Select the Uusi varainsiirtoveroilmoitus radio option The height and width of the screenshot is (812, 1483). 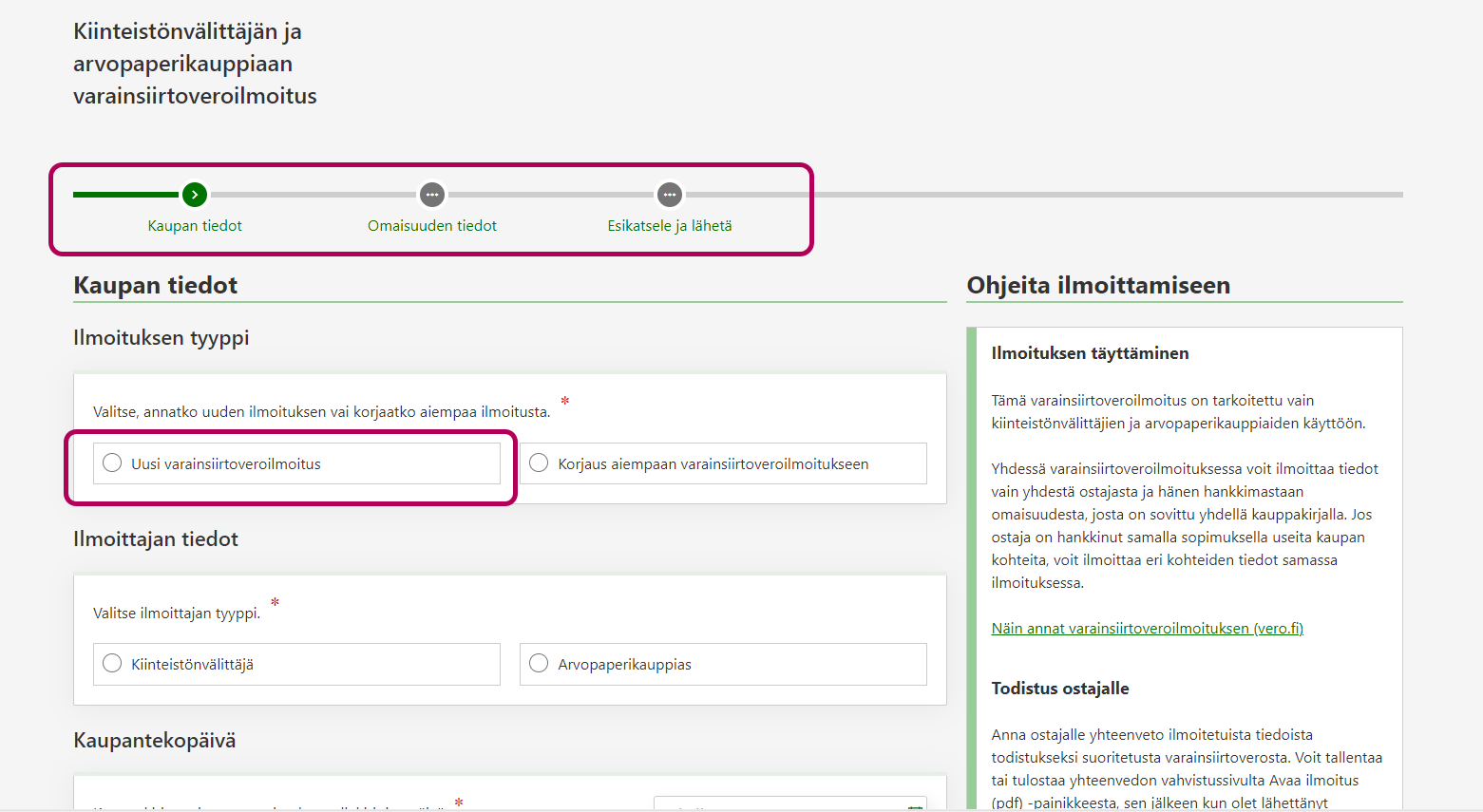113,463
